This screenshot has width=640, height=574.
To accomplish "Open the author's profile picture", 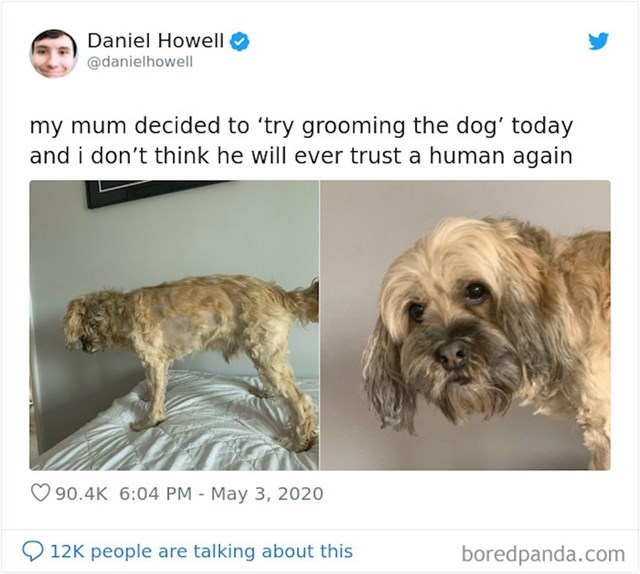I will click(x=53, y=53).
